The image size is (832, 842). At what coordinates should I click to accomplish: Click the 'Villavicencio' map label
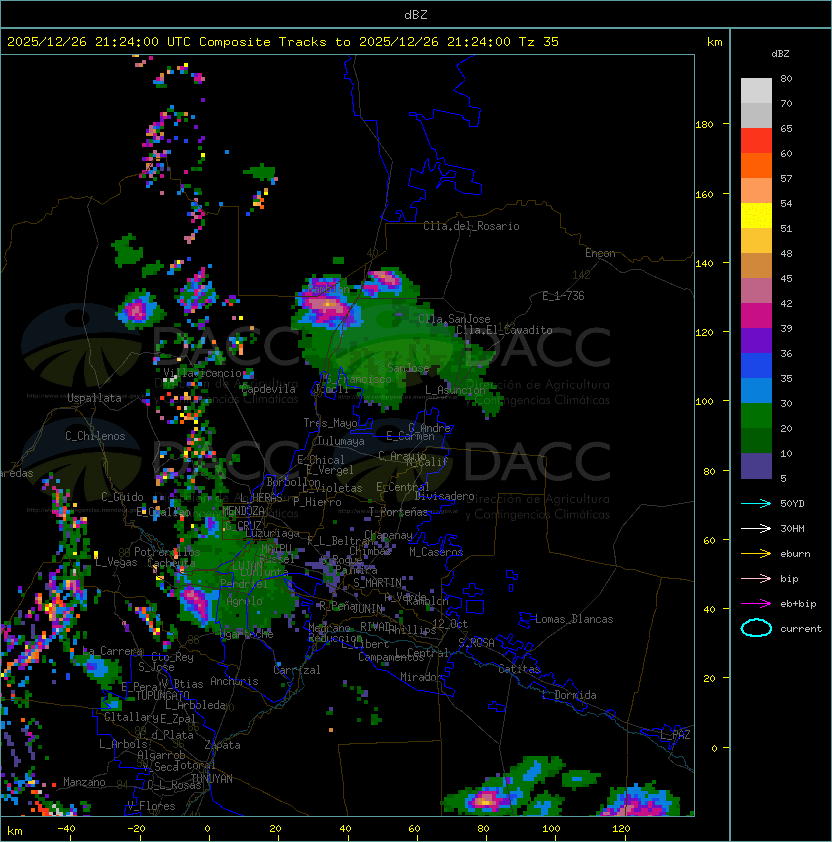202,373
